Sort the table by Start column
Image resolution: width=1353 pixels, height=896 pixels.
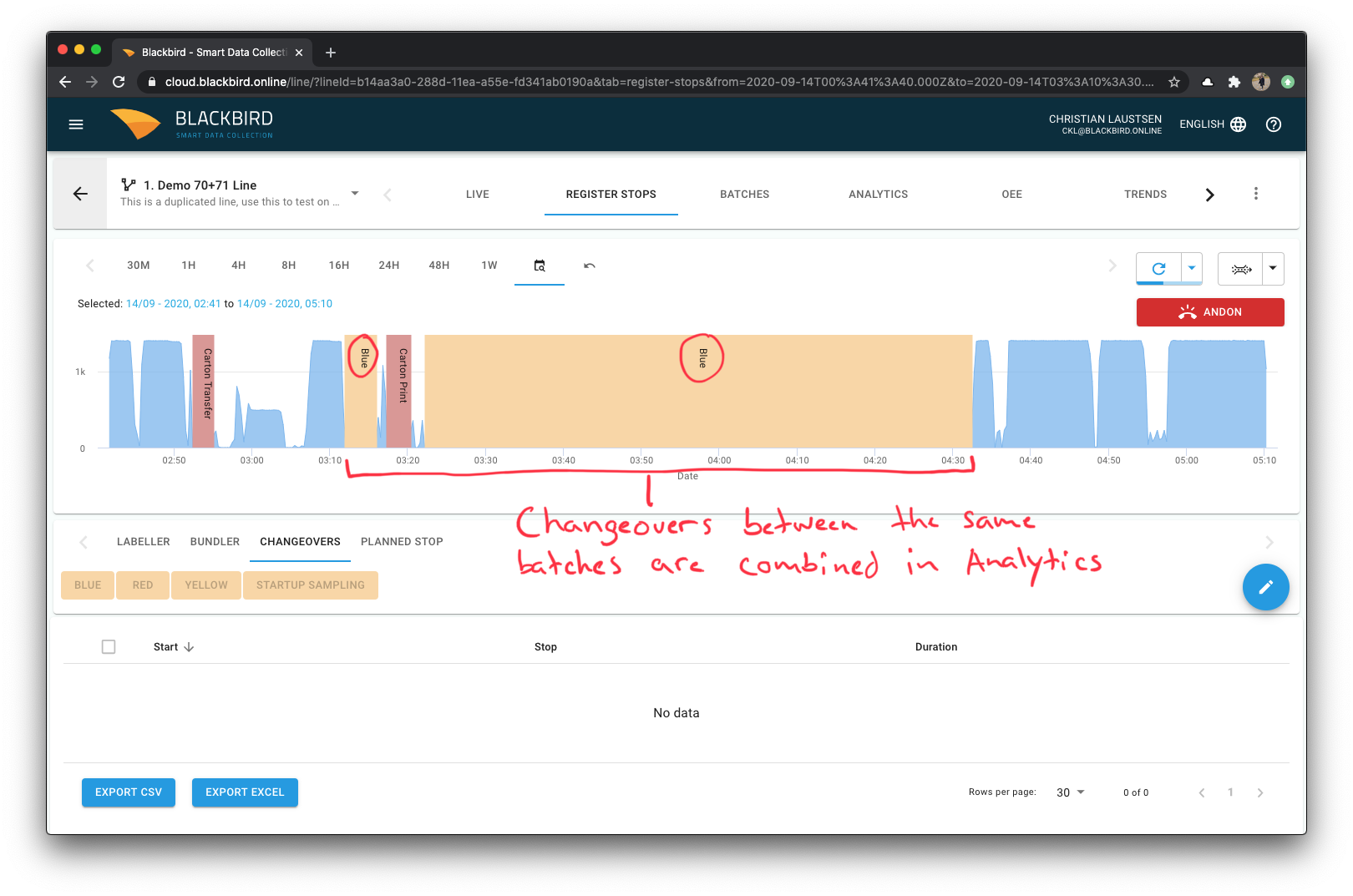tap(173, 647)
